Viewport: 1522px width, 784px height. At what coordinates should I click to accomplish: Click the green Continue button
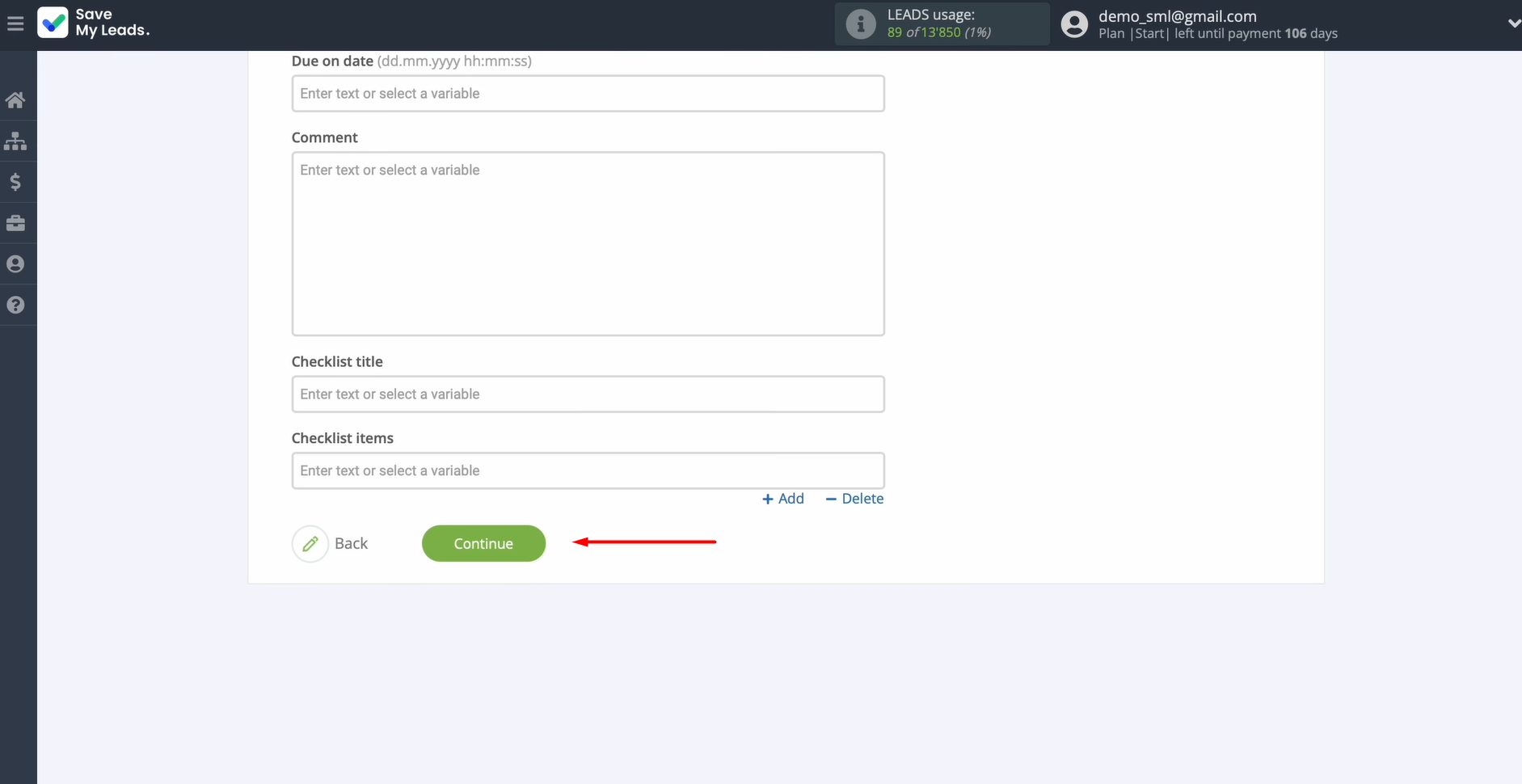click(483, 543)
